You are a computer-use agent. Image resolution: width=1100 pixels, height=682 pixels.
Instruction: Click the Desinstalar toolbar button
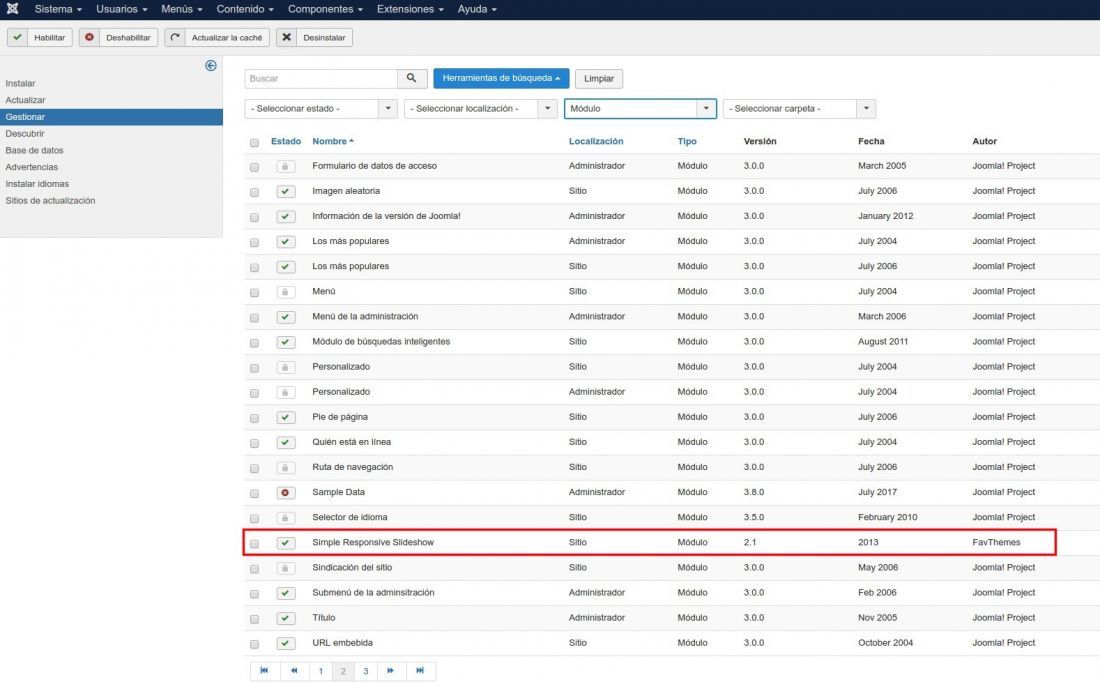314,37
